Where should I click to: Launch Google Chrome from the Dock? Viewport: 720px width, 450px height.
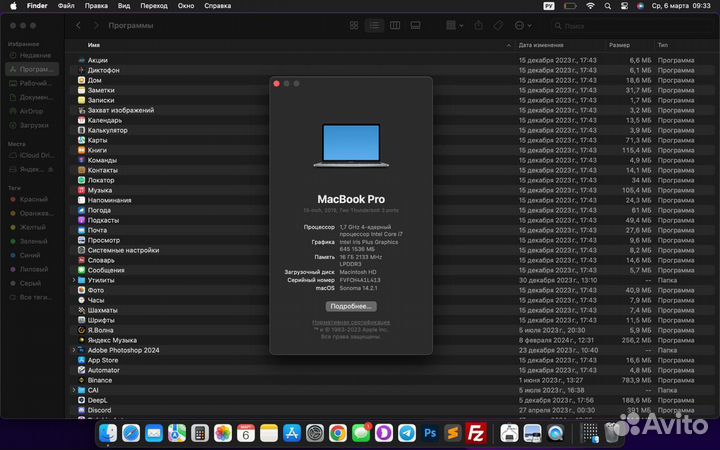338,433
